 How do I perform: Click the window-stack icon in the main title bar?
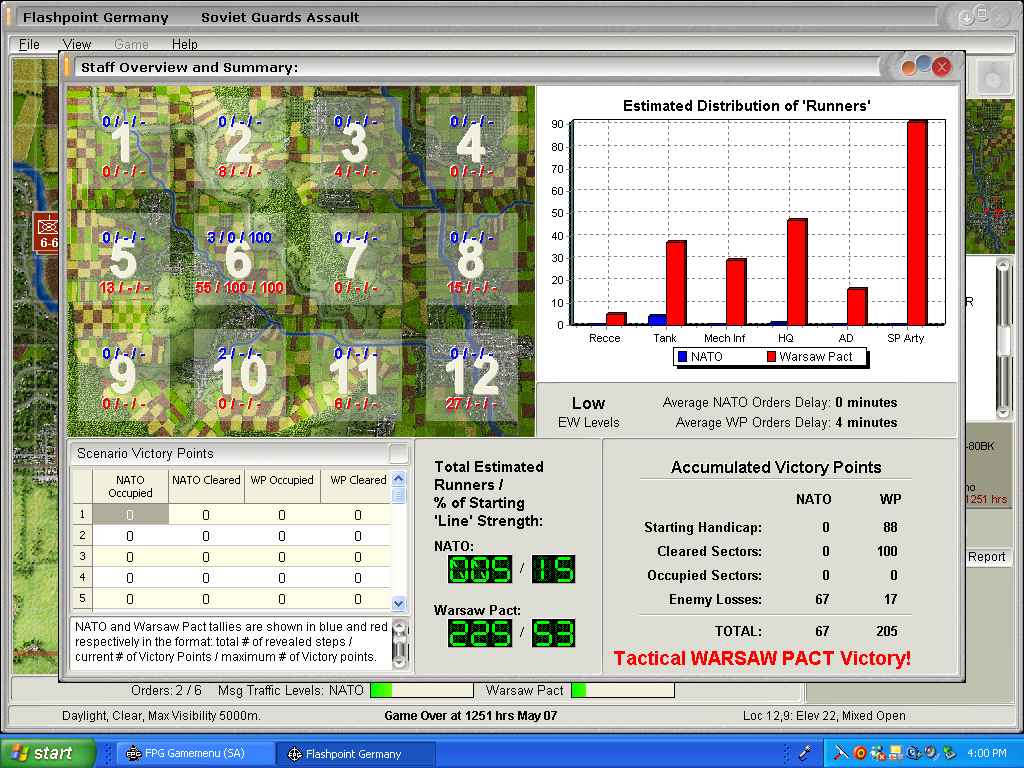[982, 12]
